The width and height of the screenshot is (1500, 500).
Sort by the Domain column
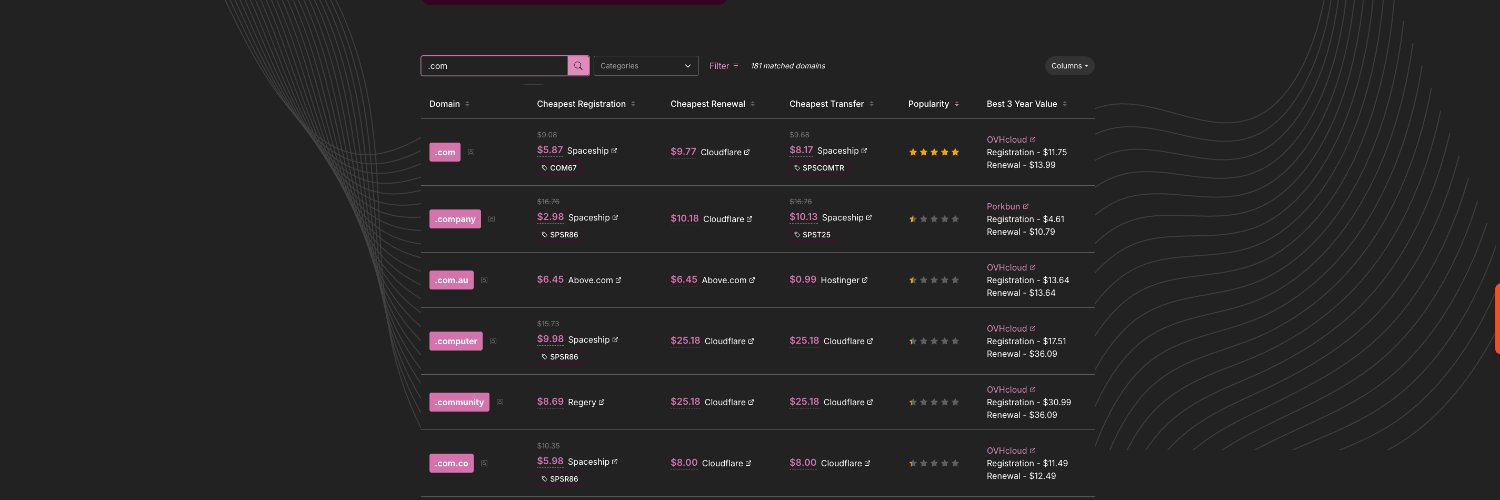(x=449, y=104)
